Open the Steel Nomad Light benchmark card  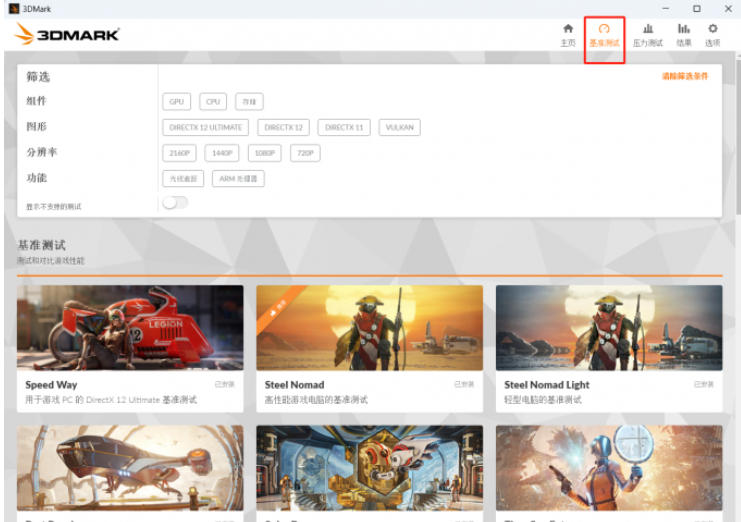608,328
